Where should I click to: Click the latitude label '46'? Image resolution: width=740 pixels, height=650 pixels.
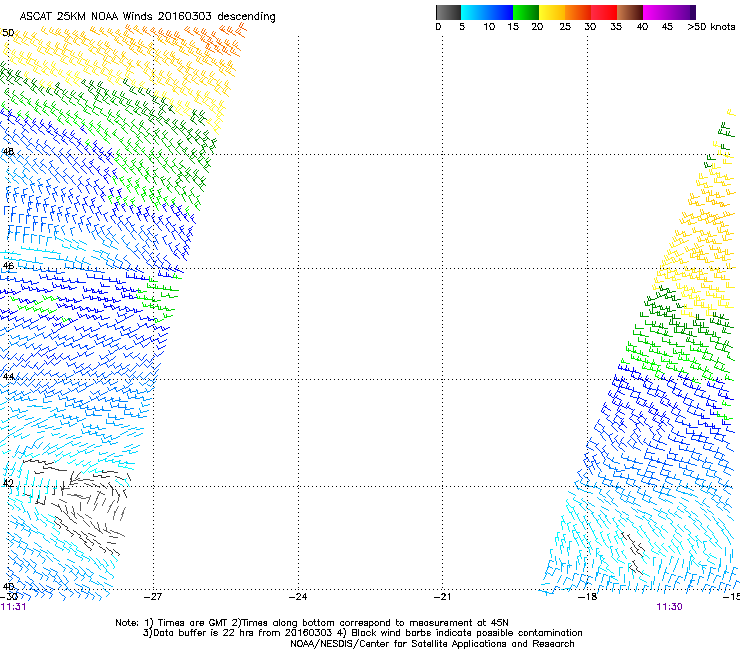pos(8,266)
